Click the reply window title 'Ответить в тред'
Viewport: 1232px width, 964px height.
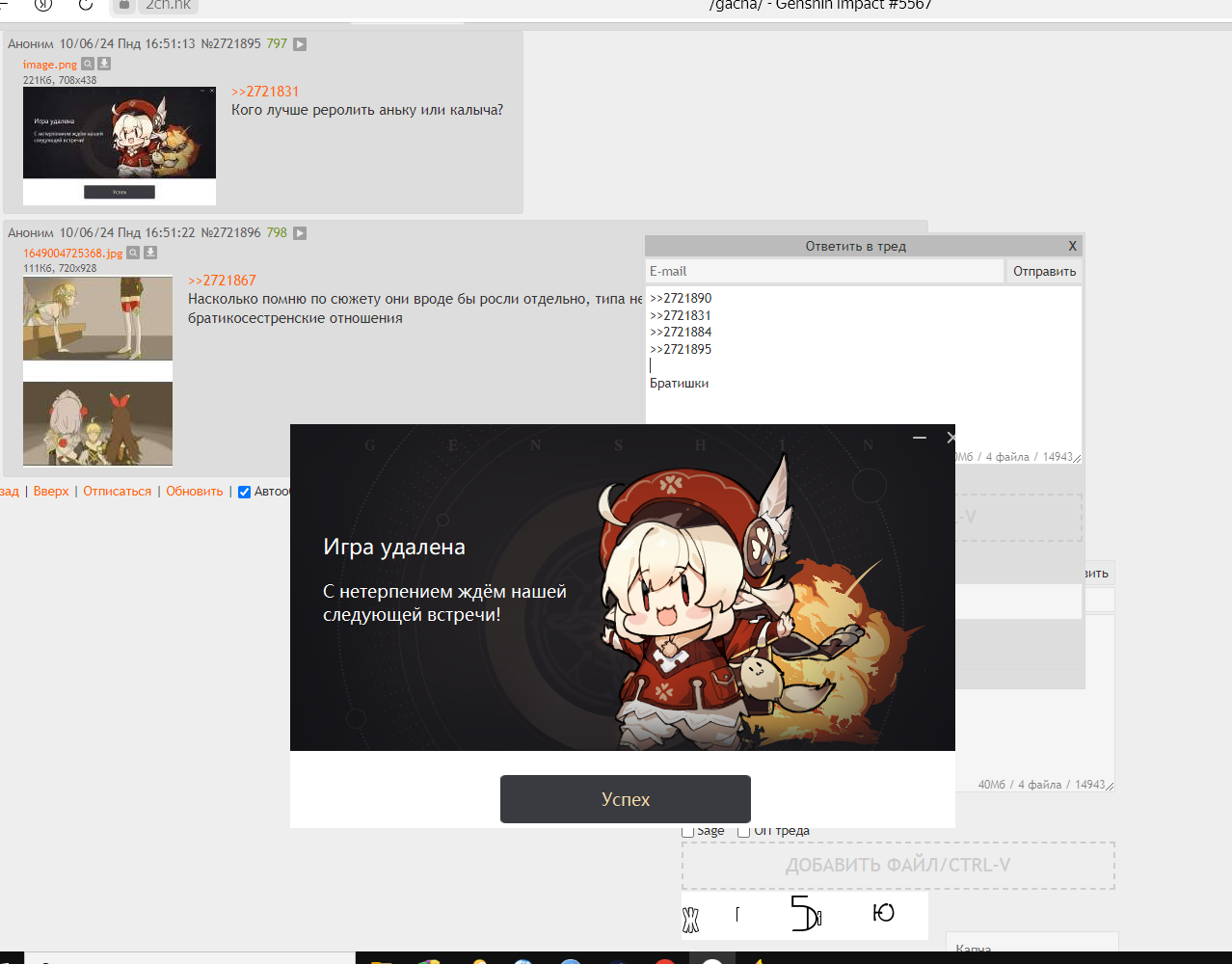point(856,246)
